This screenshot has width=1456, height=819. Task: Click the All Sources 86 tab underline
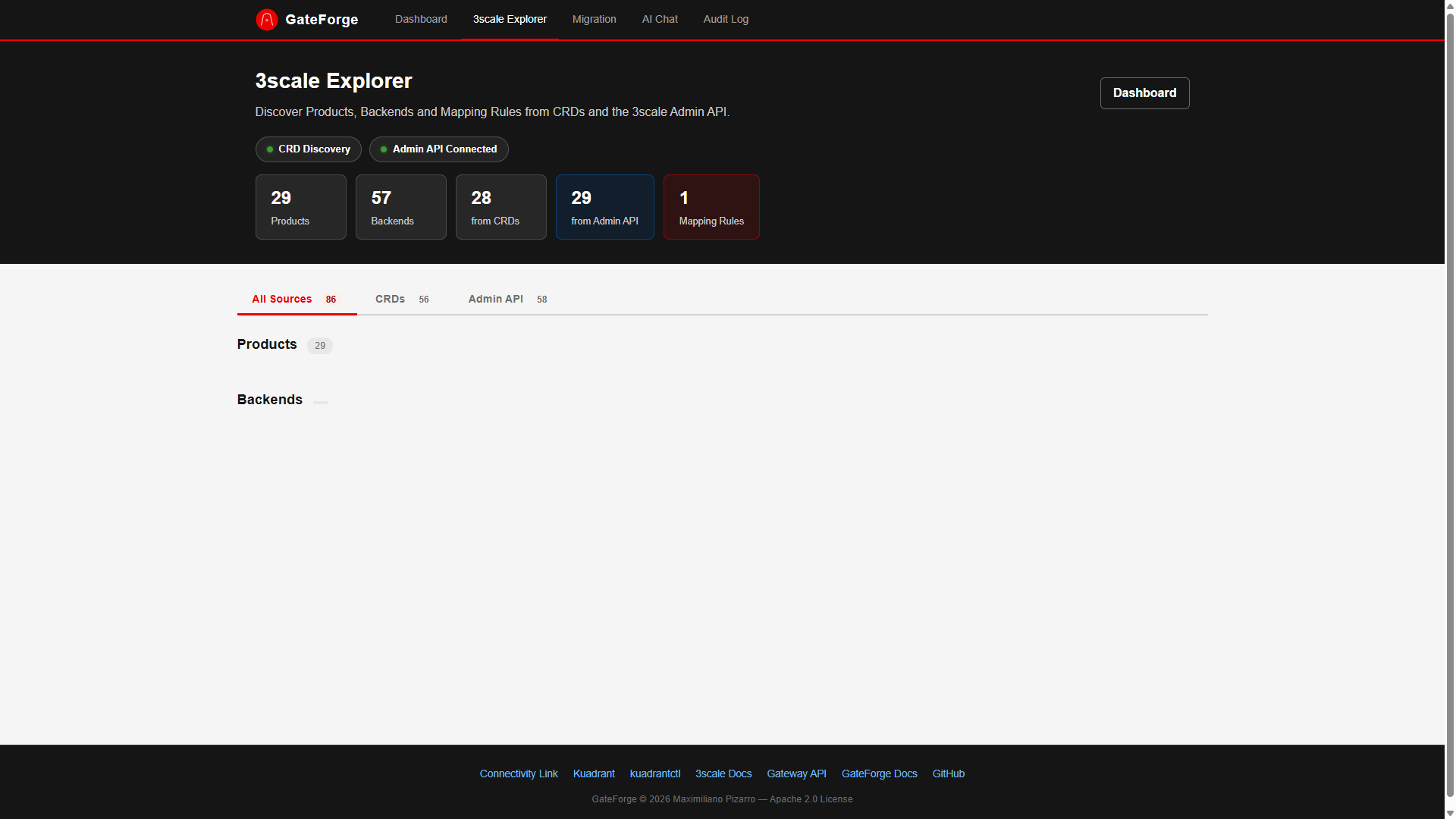tap(297, 312)
